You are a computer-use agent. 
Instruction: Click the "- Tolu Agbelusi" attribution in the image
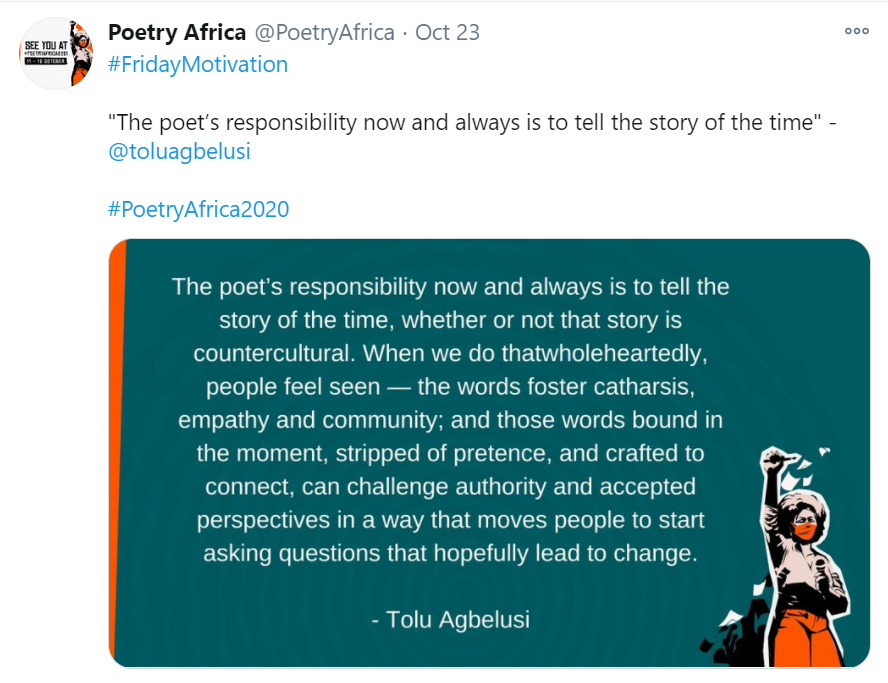[450, 620]
